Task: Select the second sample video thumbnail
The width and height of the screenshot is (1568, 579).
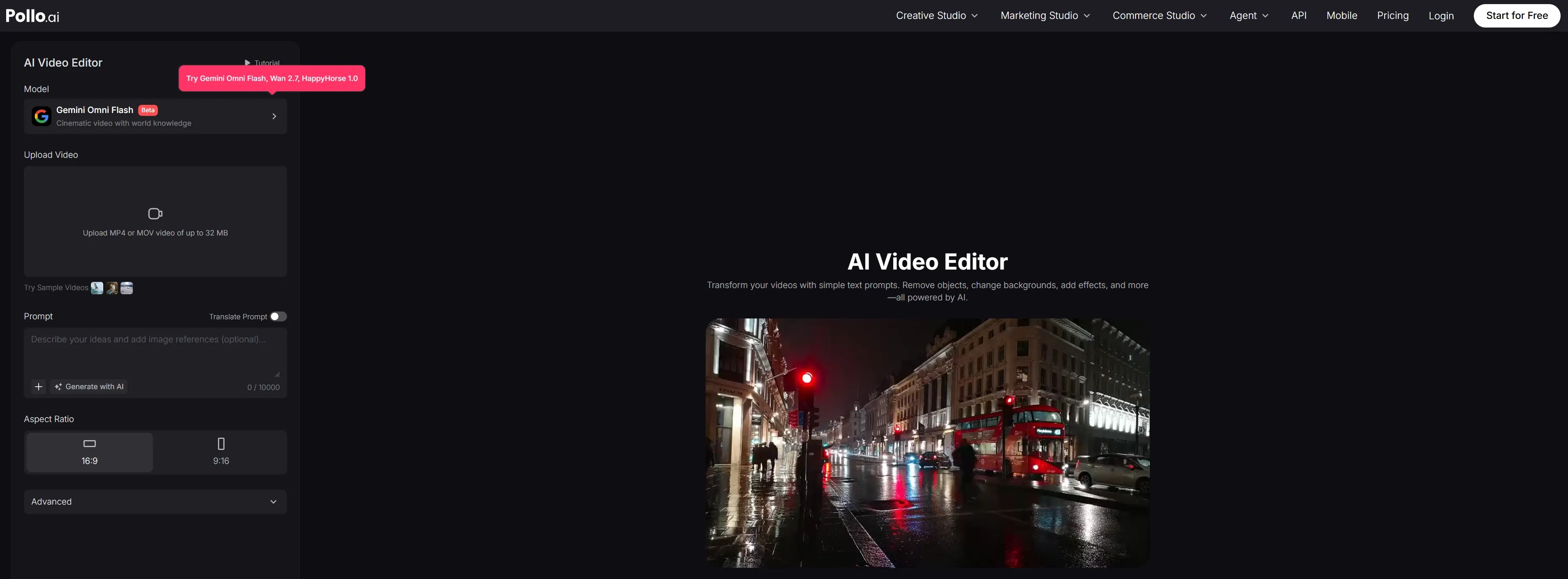Action: pos(112,288)
